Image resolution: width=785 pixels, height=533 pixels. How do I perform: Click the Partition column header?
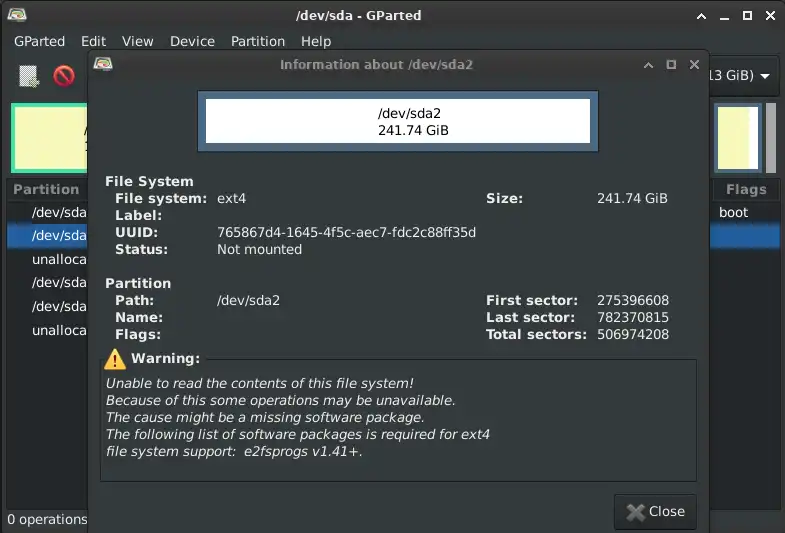[47, 189]
